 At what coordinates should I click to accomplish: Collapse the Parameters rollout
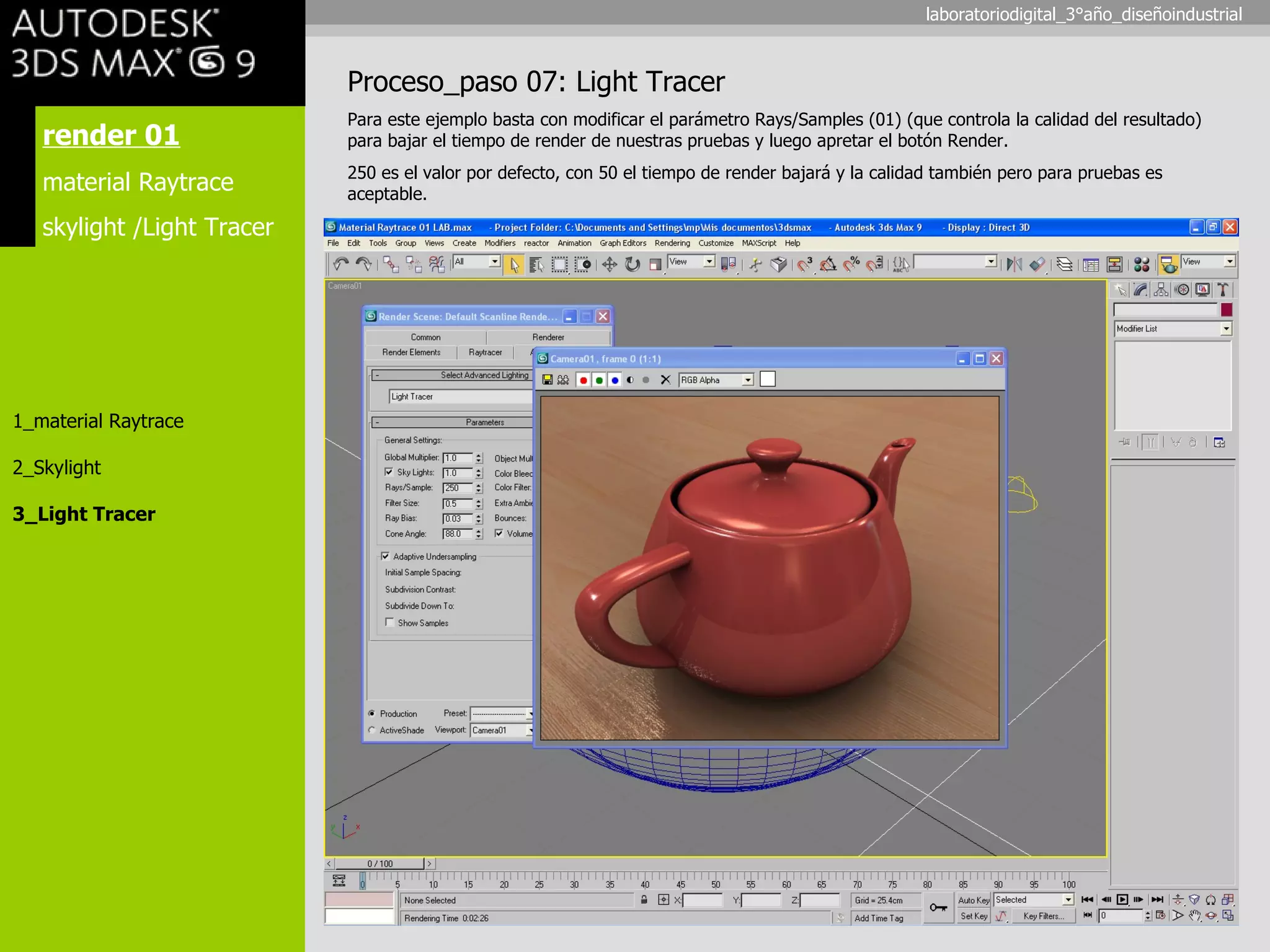coord(453,422)
